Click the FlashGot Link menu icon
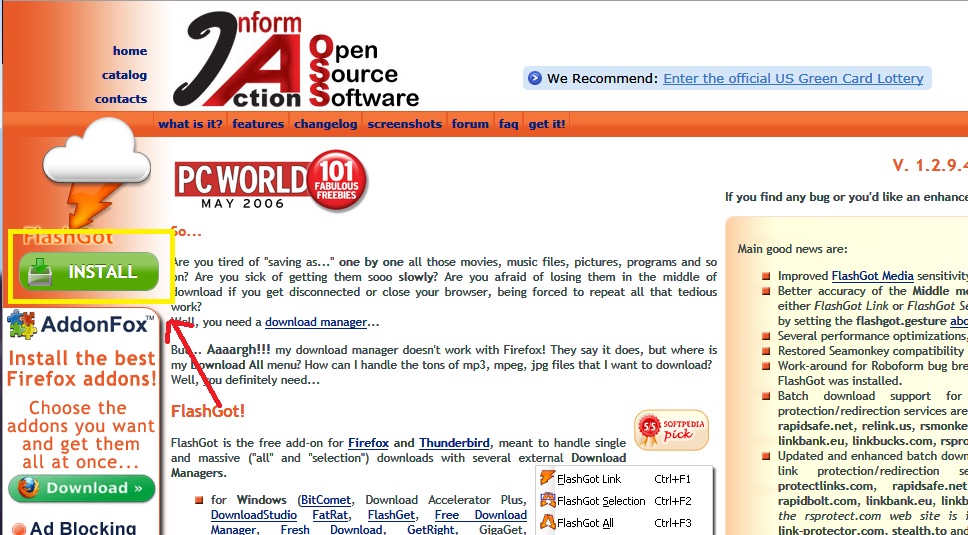 [547, 478]
